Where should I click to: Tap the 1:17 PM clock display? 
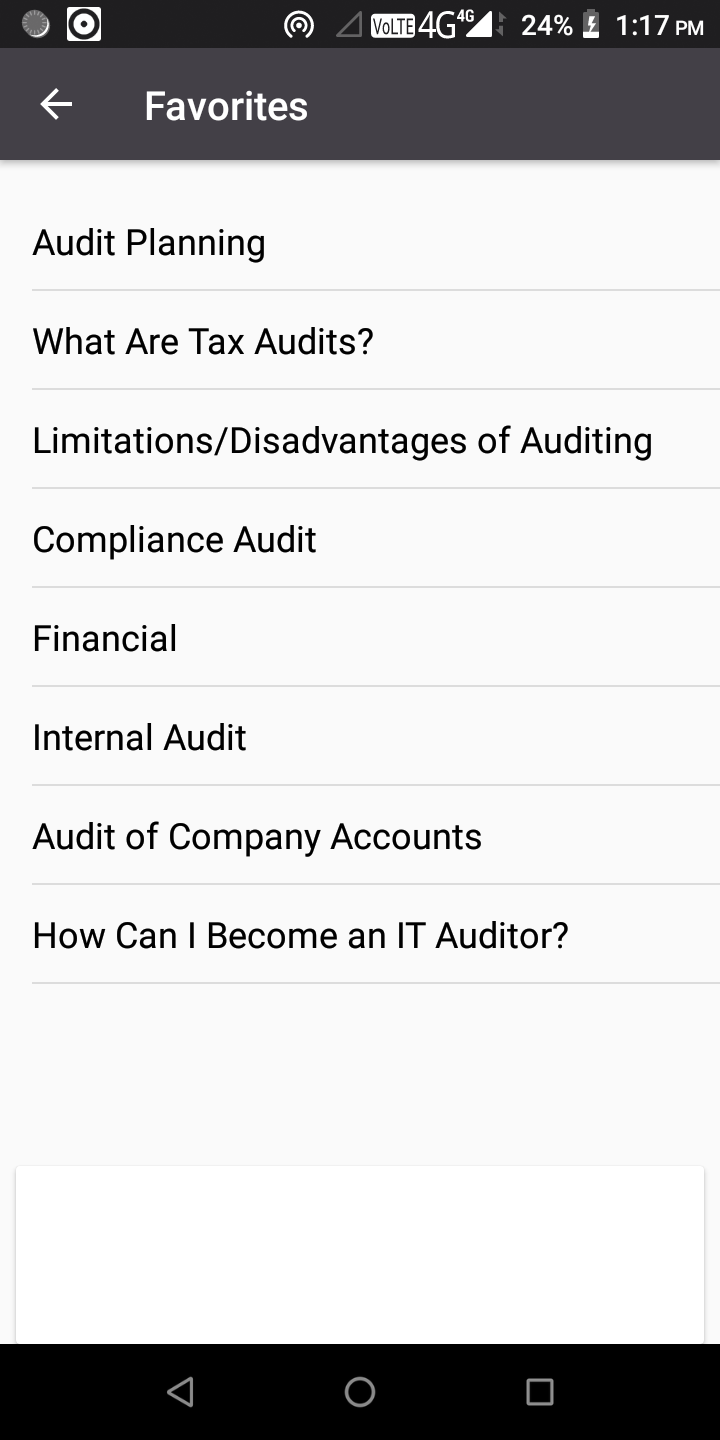pyautogui.click(x=660, y=25)
